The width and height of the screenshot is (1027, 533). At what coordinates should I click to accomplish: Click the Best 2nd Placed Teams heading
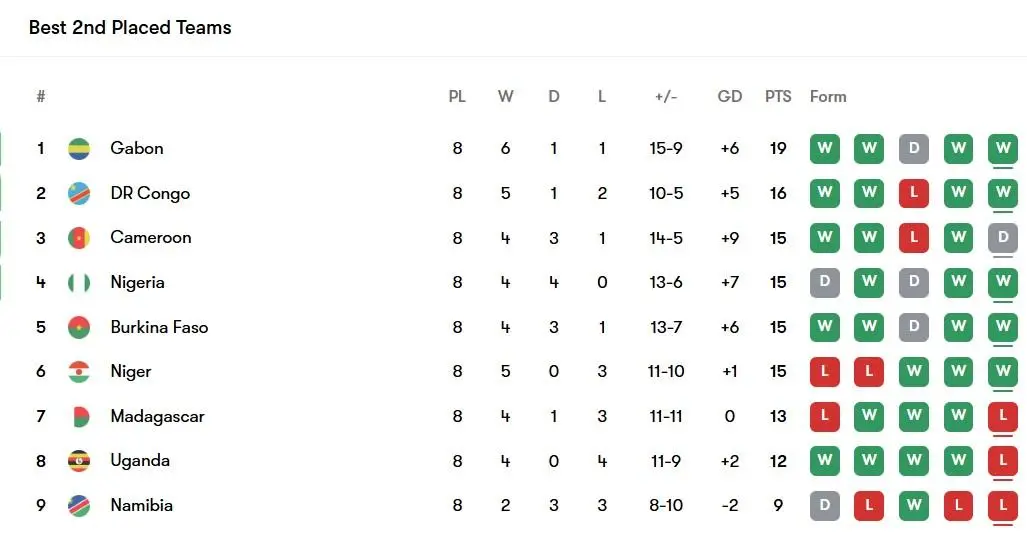point(130,28)
